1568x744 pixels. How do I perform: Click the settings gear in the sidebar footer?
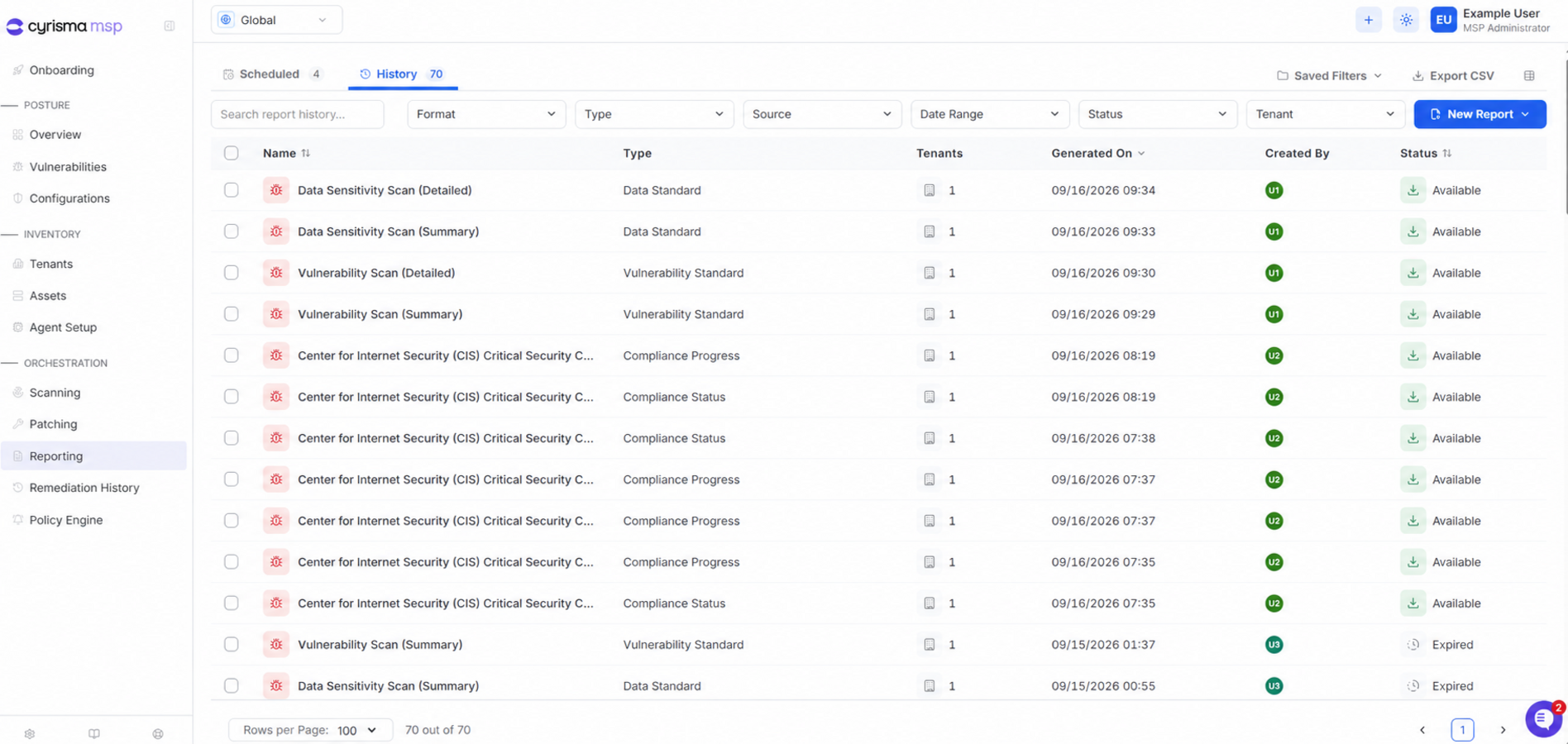(x=30, y=733)
